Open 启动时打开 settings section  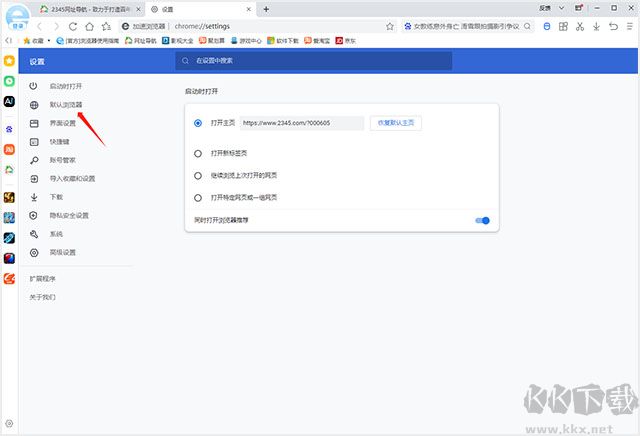tap(66, 86)
